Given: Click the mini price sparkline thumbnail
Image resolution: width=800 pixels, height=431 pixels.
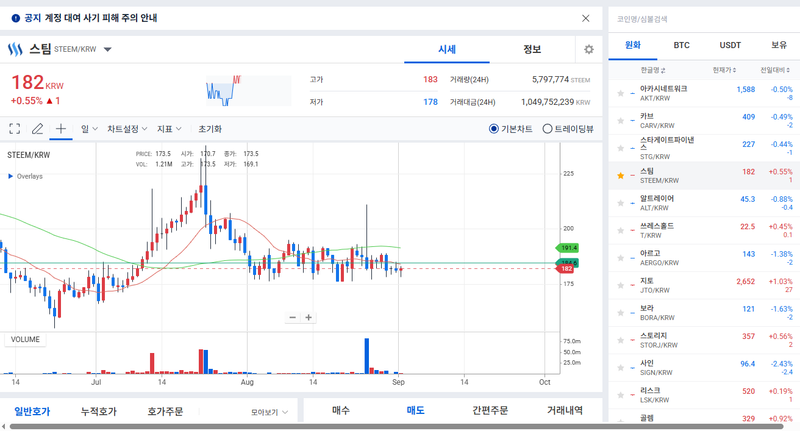Looking at the screenshot, I should pos(248,91).
